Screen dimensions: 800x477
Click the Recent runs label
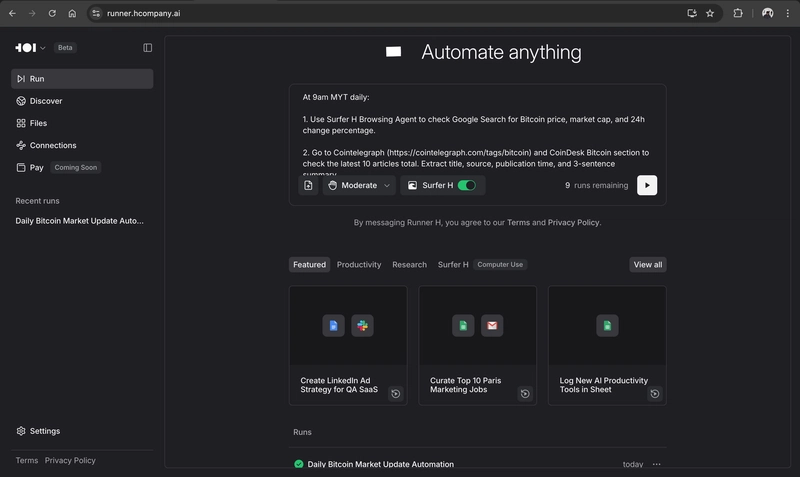(x=37, y=201)
